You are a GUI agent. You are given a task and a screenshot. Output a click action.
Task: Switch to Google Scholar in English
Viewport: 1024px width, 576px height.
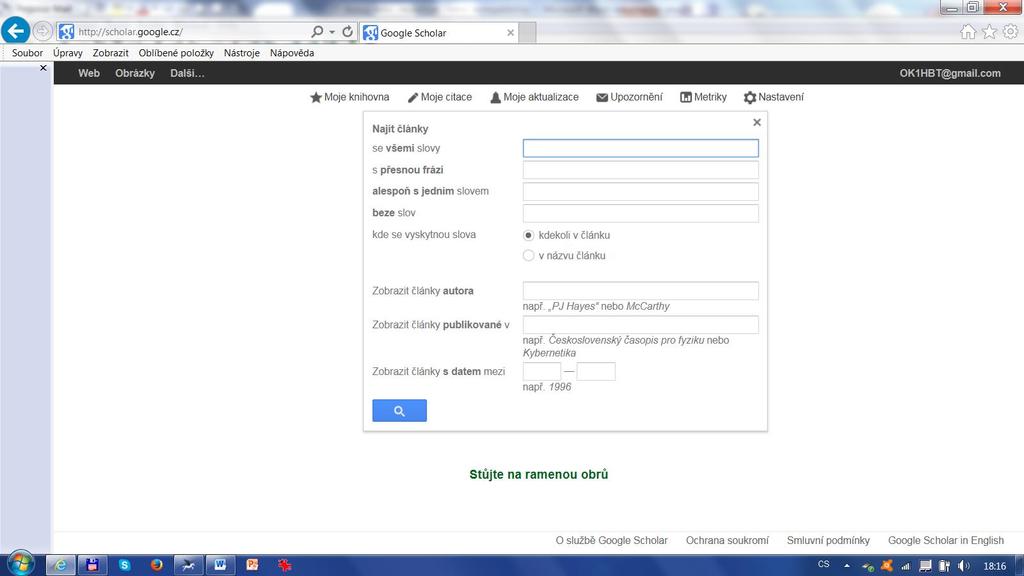[946, 540]
